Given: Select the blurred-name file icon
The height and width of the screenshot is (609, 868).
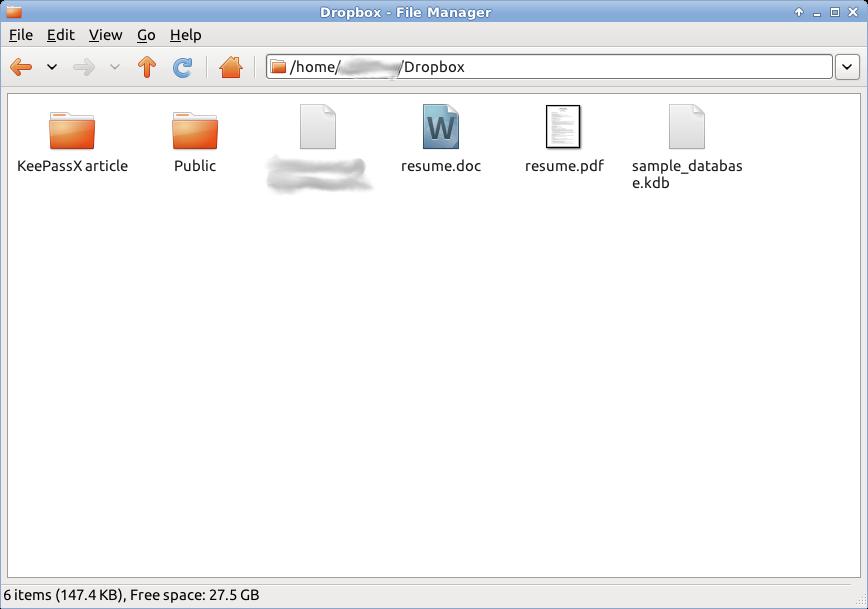Looking at the screenshot, I should tap(318, 127).
